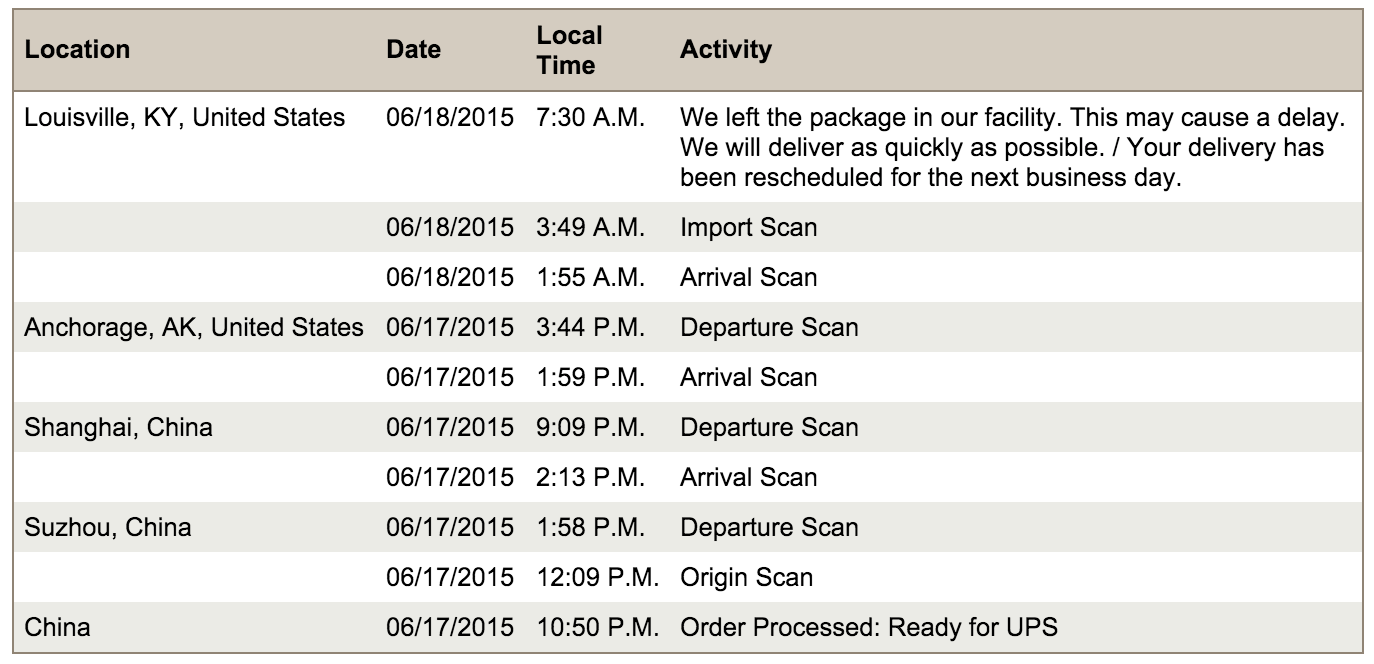The image size is (1374, 664).
Task: Click the delivery rescheduled delay message
Action: (1013, 149)
